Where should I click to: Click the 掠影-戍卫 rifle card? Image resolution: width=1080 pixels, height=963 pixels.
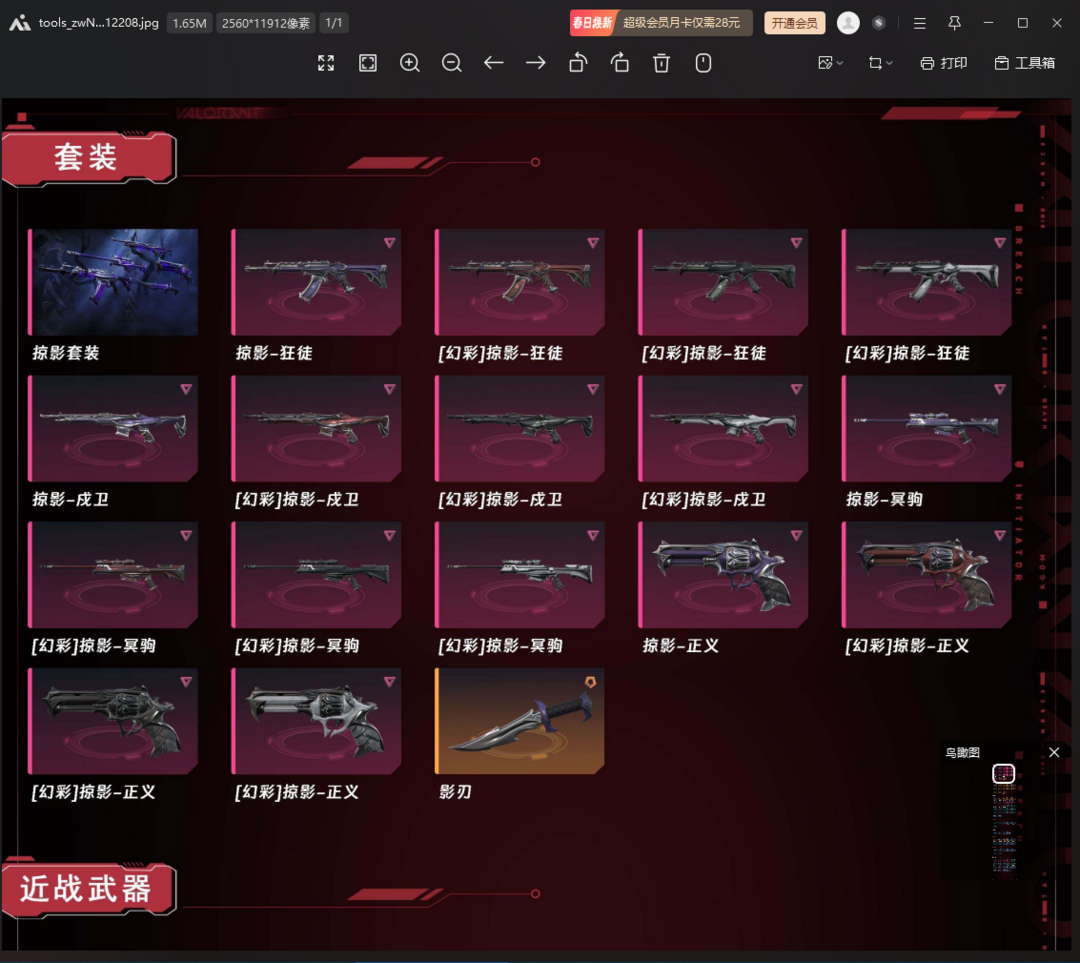click(x=113, y=428)
